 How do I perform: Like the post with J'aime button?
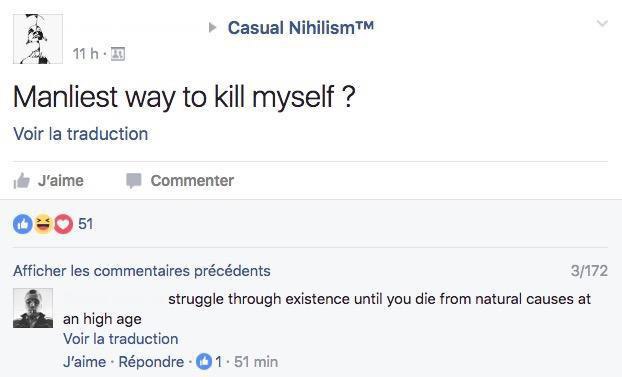coord(49,181)
